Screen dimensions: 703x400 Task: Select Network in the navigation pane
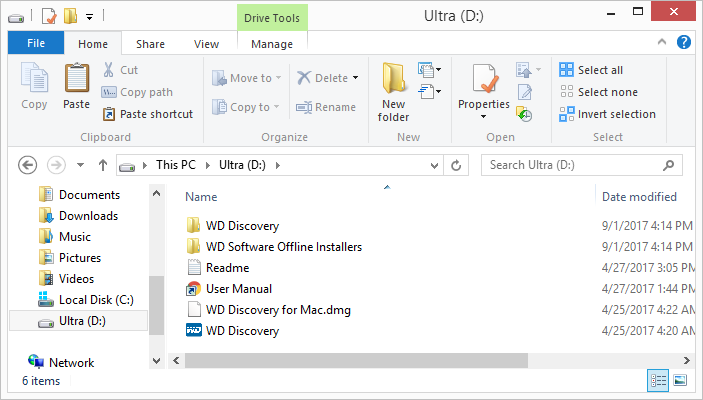coord(61,362)
